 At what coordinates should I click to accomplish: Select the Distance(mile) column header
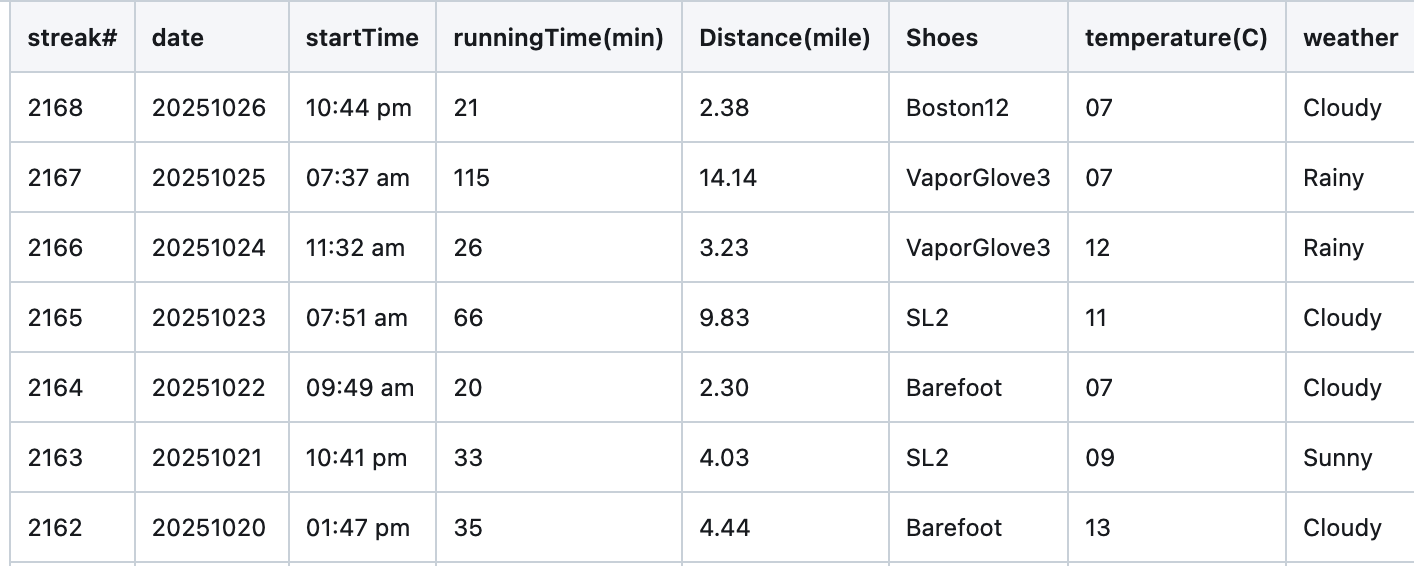784,38
